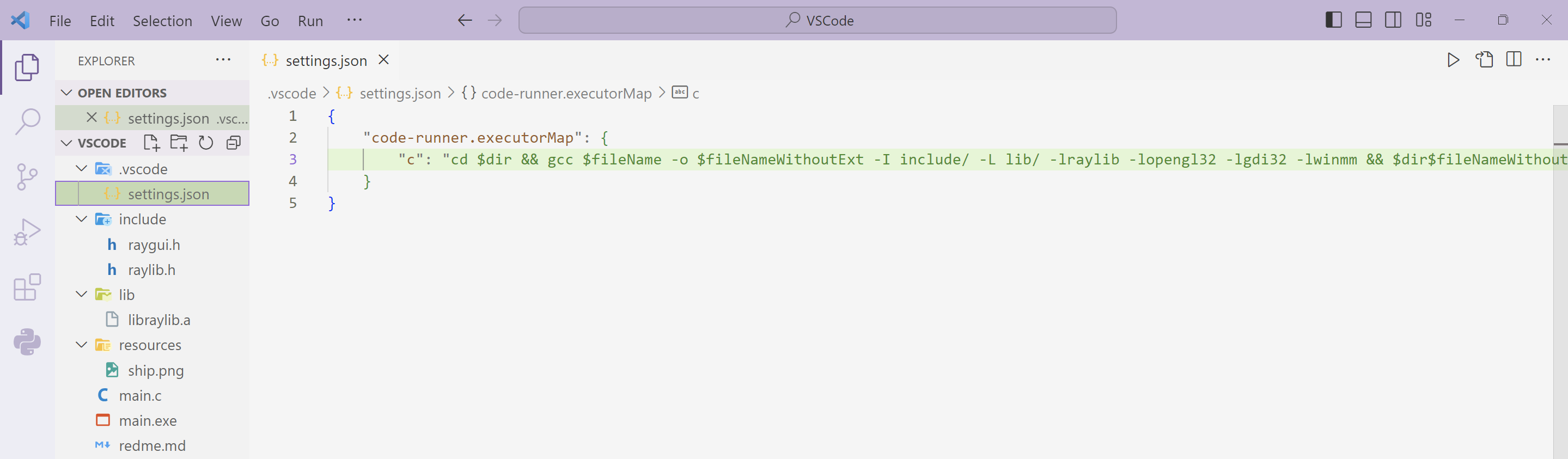Collapse all folders in explorer
The width and height of the screenshot is (1568, 459).
click(x=234, y=143)
